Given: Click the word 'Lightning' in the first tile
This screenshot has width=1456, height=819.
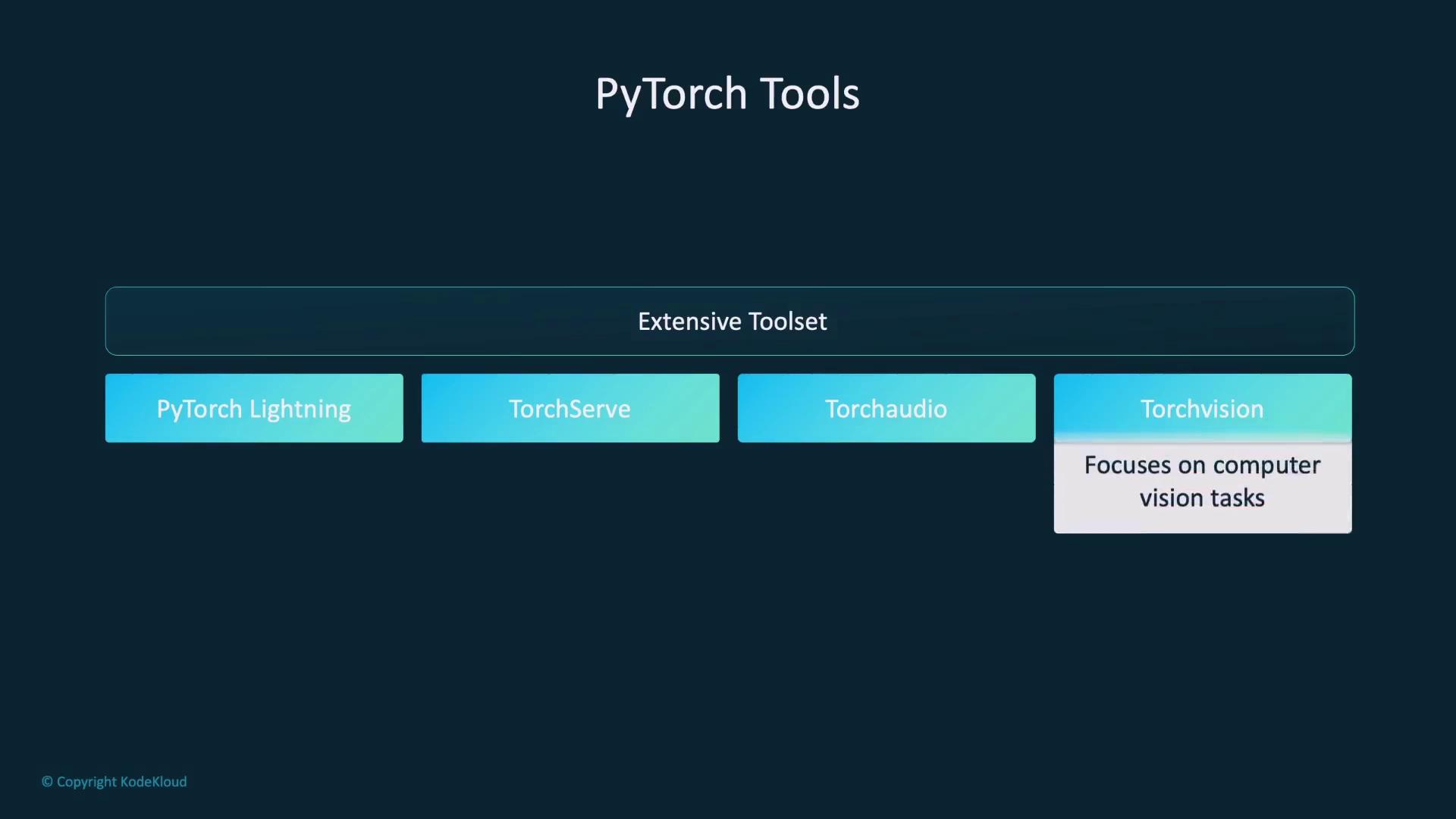Looking at the screenshot, I should point(300,409).
